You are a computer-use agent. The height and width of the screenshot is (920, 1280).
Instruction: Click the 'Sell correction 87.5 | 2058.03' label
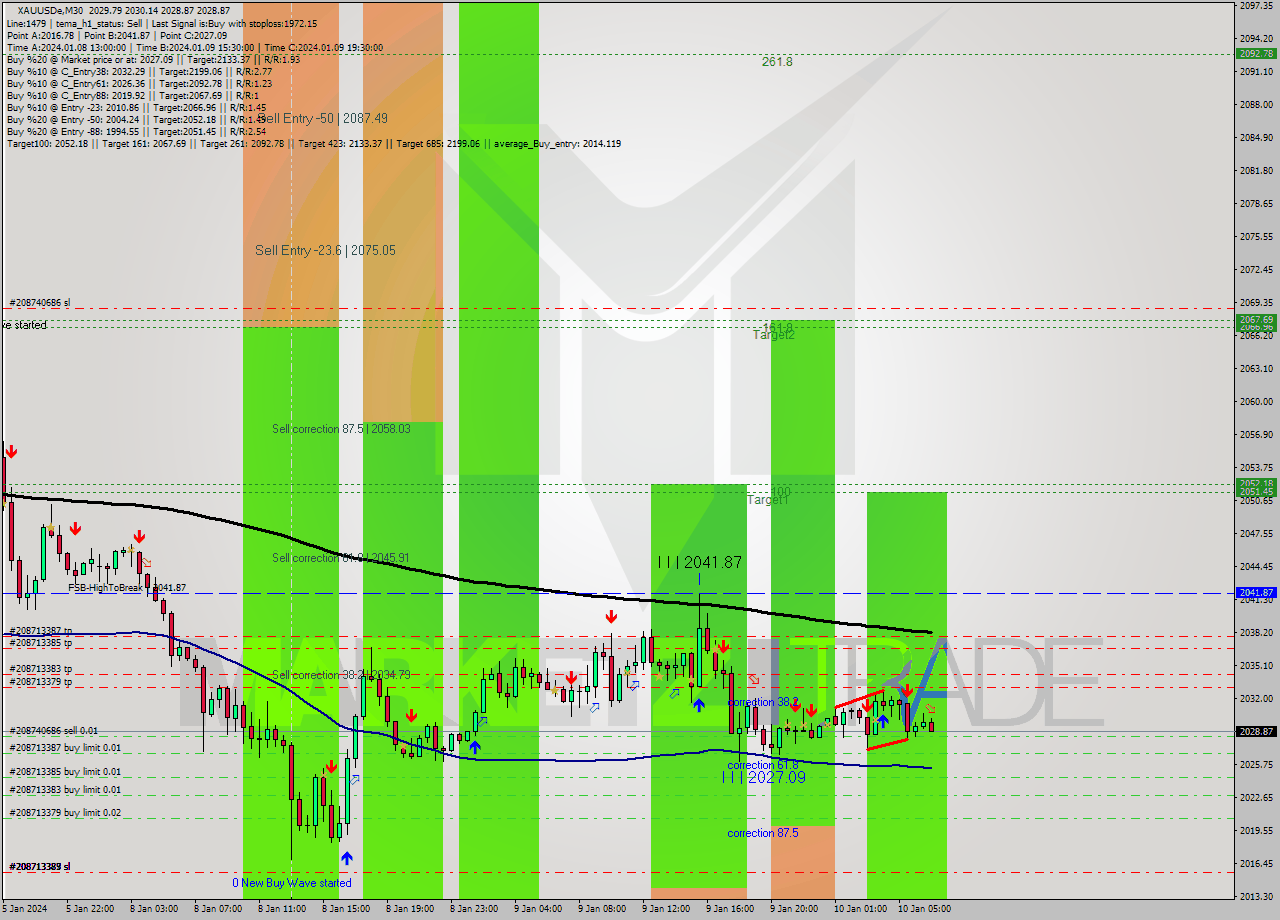341,429
